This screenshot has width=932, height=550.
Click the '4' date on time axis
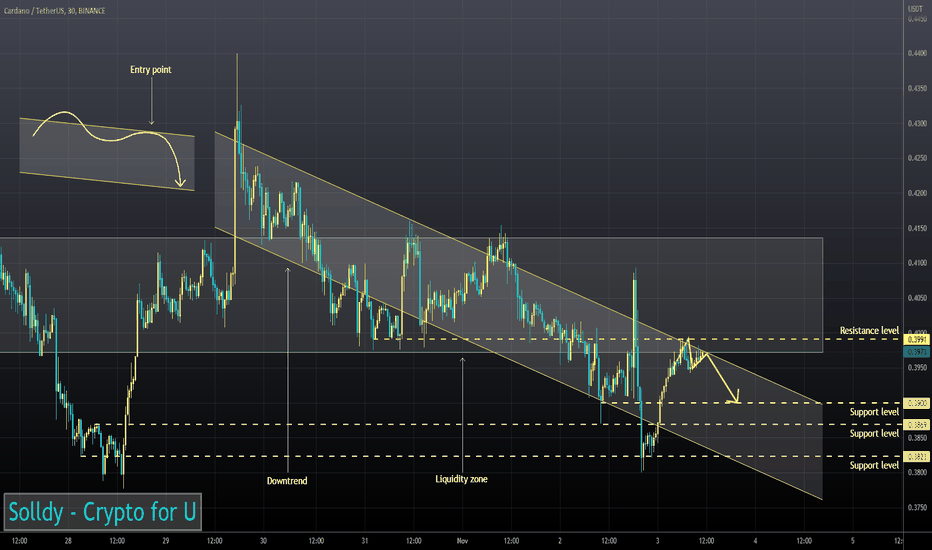click(x=755, y=540)
